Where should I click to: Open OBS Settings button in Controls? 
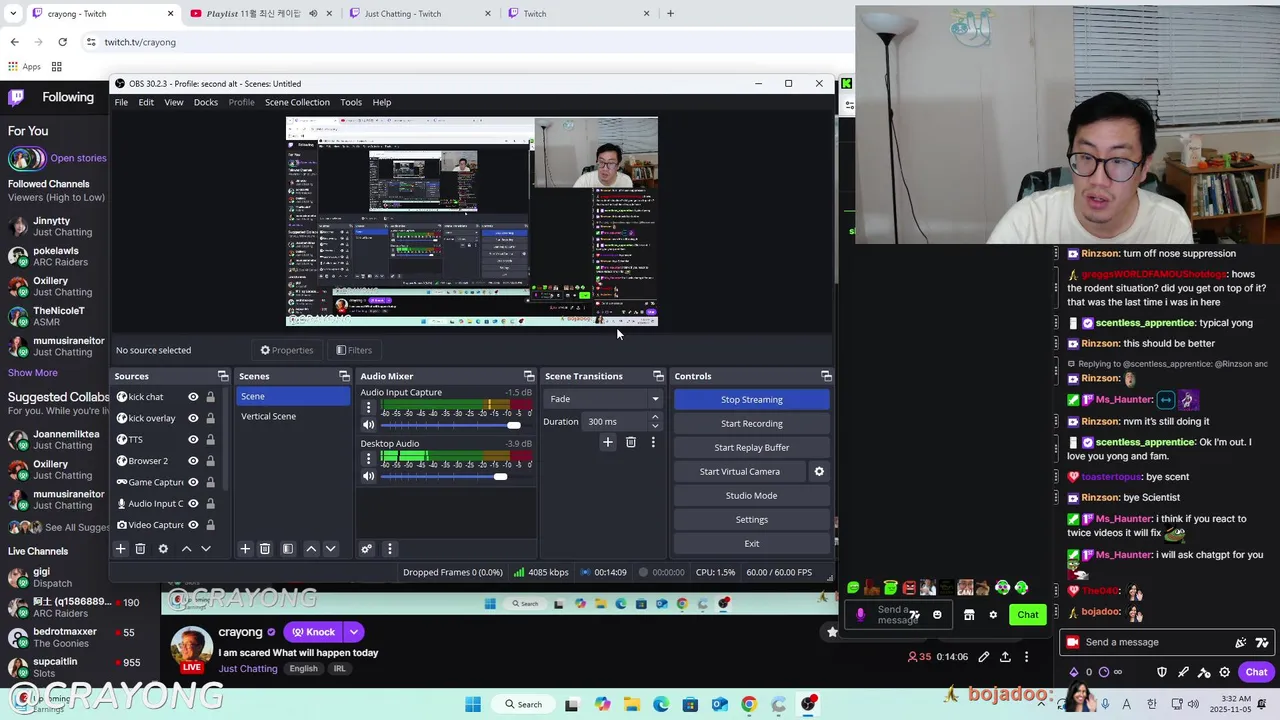(752, 519)
